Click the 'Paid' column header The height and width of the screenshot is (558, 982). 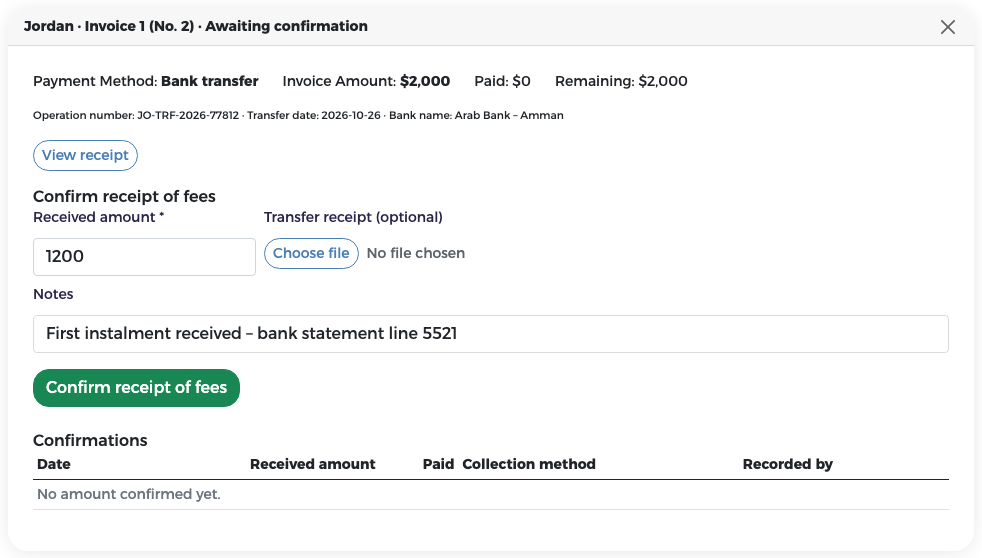pyautogui.click(x=438, y=464)
